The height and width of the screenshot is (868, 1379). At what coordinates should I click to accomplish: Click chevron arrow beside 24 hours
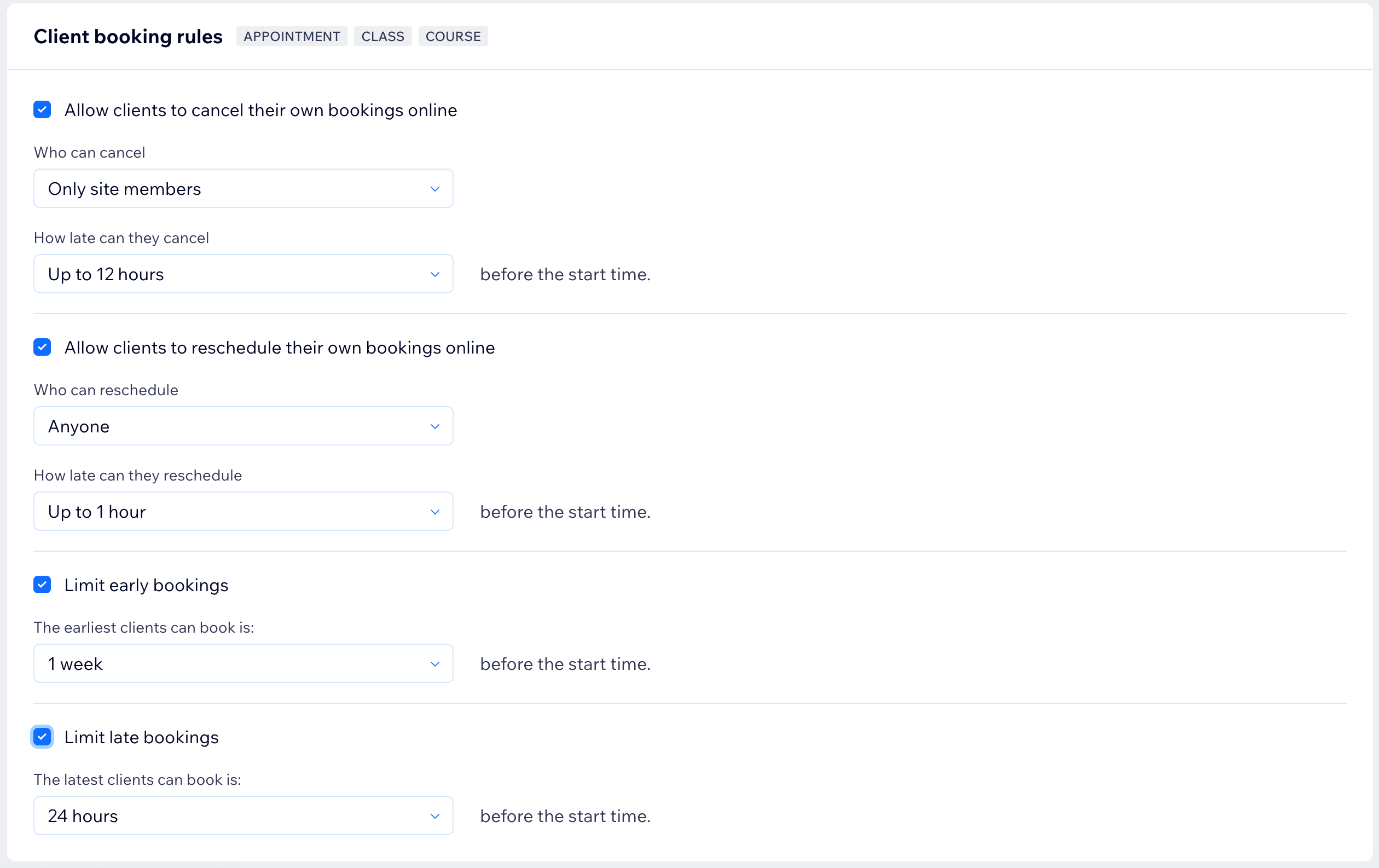click(x=434, y=816)
